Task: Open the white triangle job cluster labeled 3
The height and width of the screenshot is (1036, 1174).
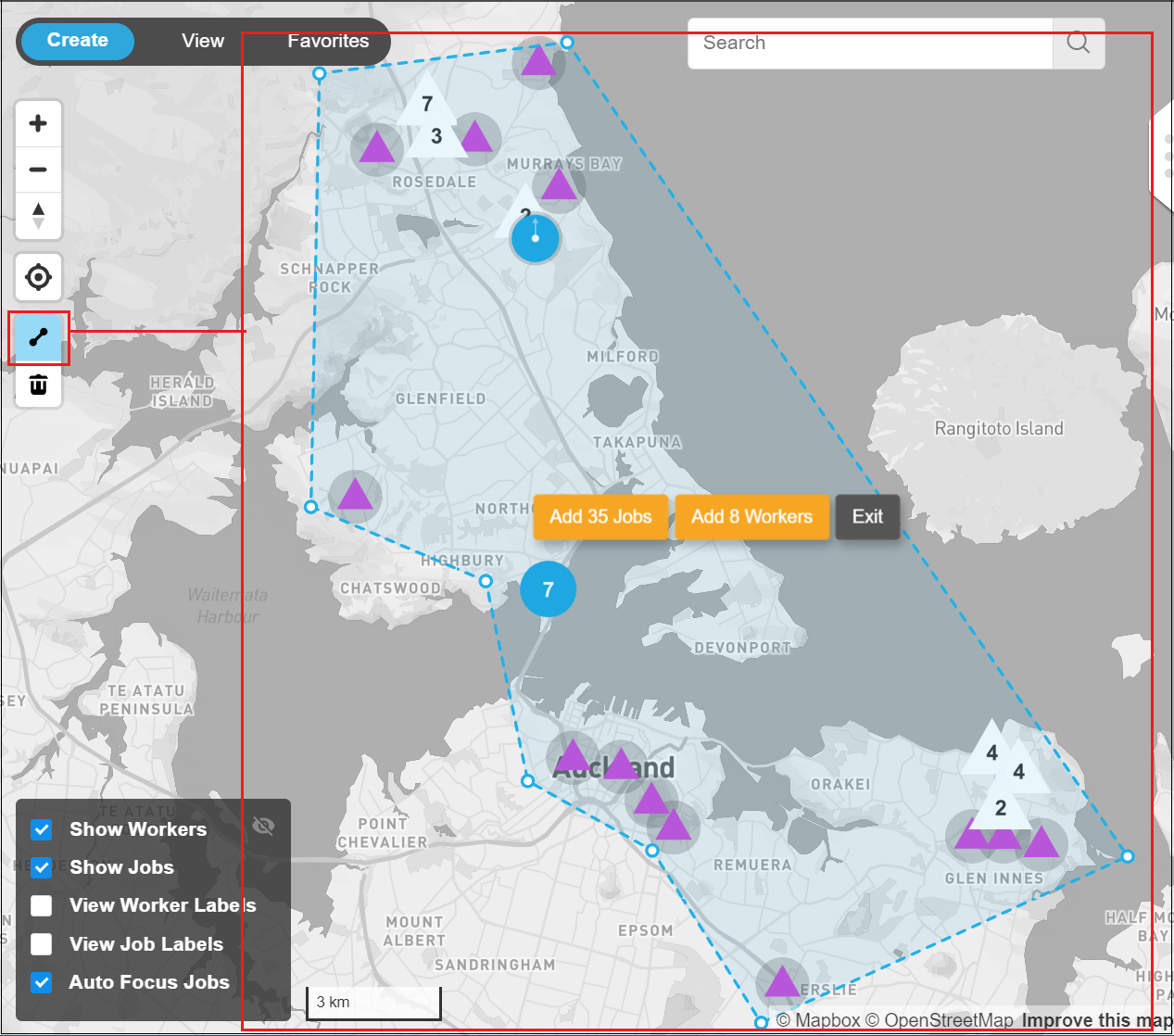Action: [x=436, y=135]
